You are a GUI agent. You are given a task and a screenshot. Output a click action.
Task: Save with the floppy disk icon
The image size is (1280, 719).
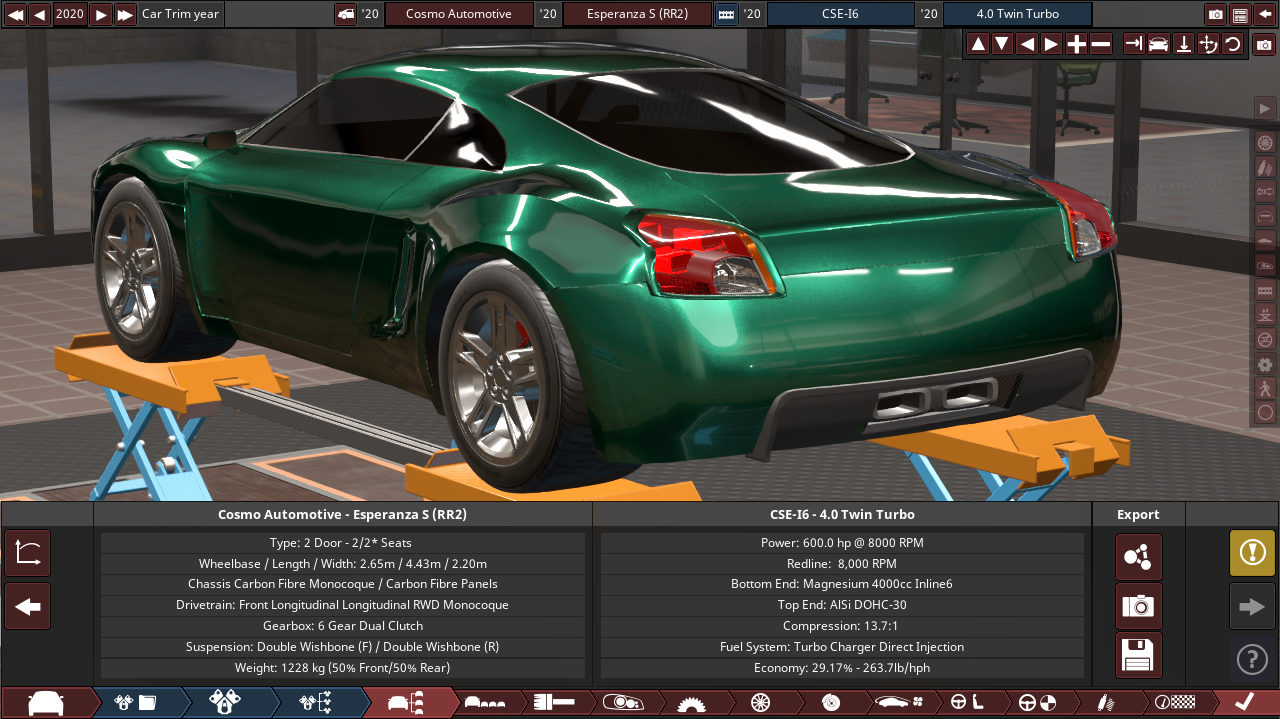1139,656
